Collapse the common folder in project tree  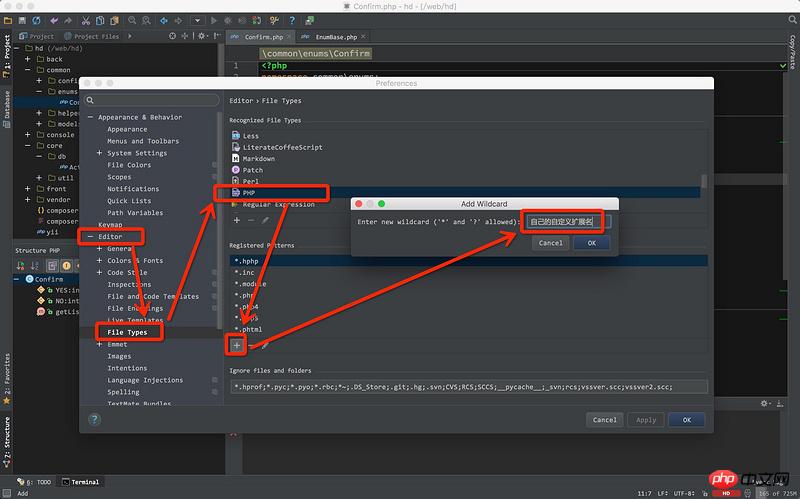pos(28,70)
